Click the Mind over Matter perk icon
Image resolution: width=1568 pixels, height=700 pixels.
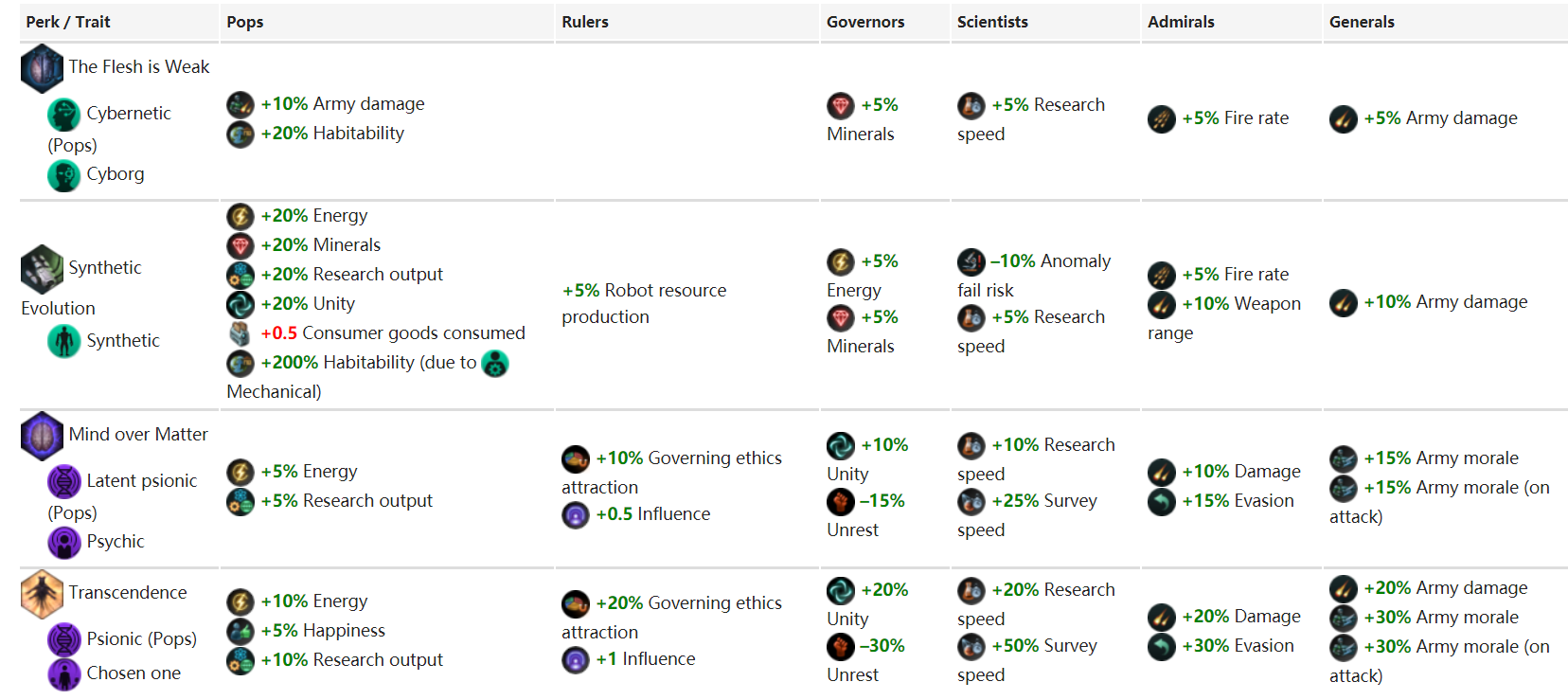tap(42, 436)
